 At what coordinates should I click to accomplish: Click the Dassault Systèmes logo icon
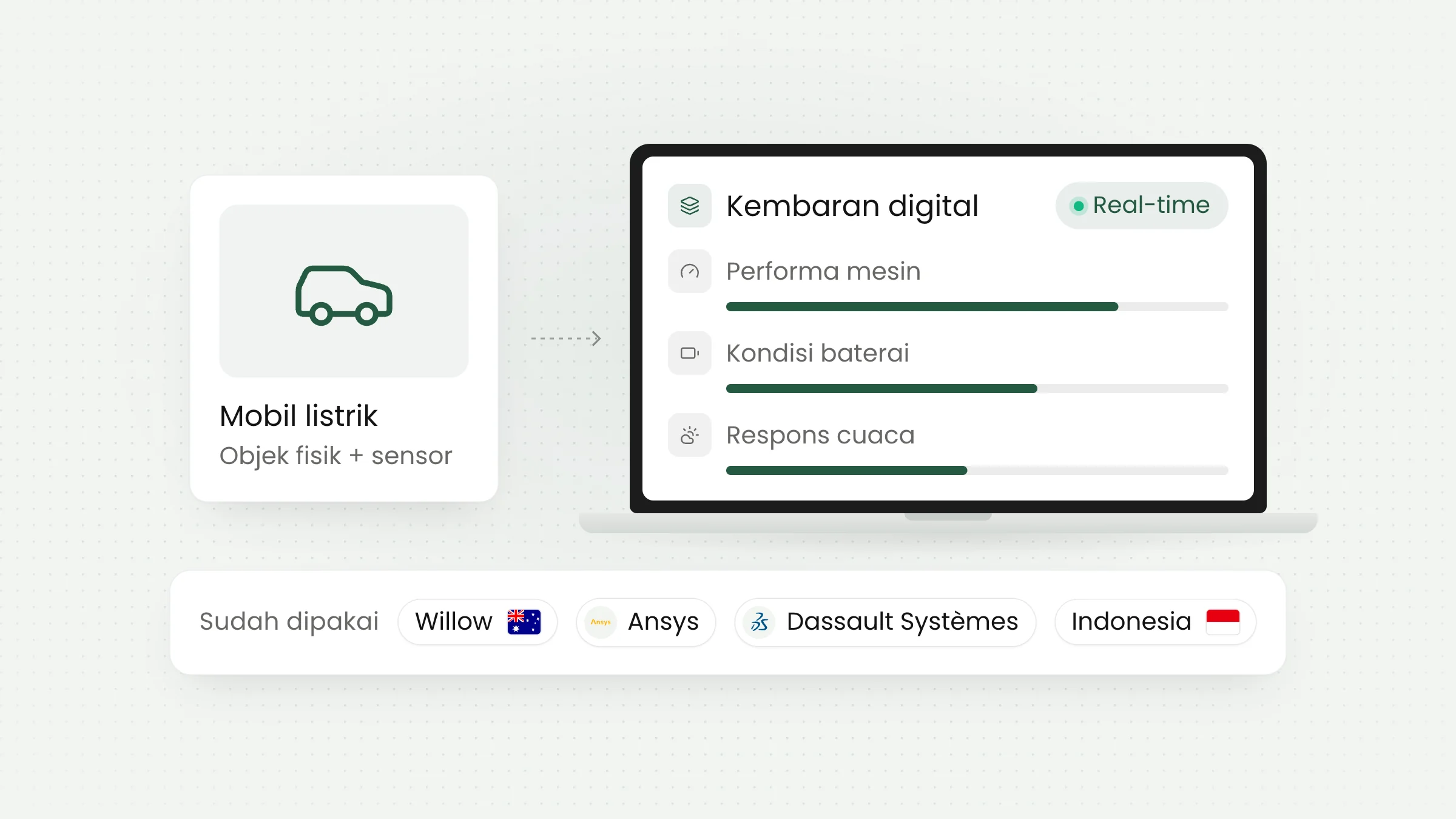760,622
